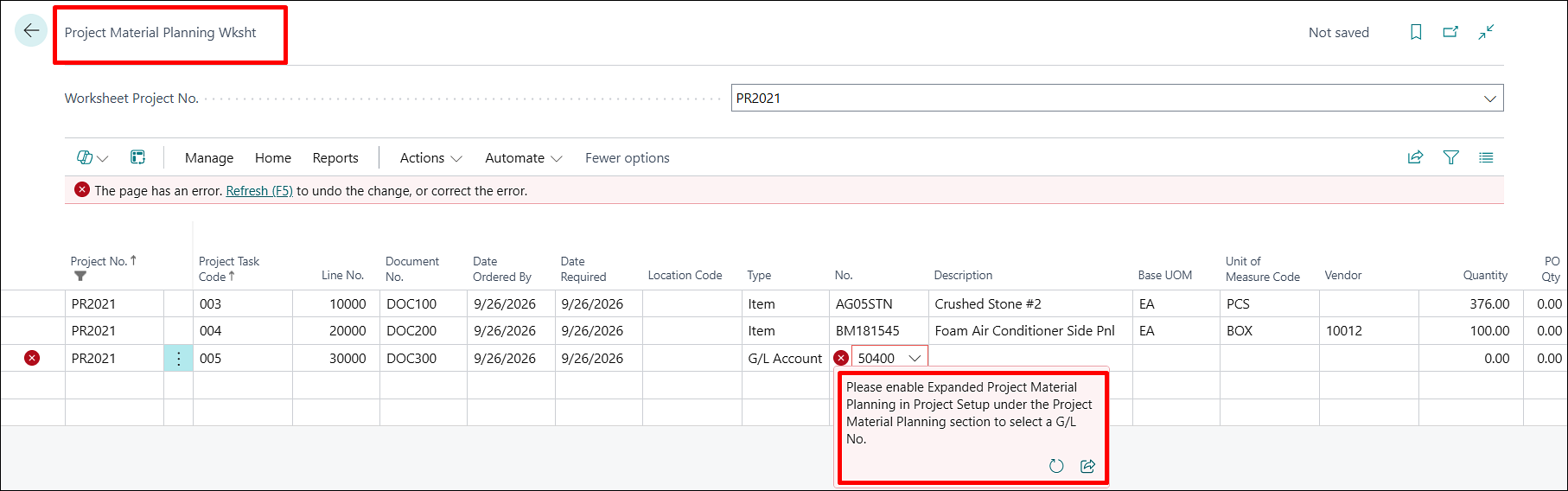Screen dimensions: 1568x491
Task: Open the Reports menu
Action: coord(335,157)
